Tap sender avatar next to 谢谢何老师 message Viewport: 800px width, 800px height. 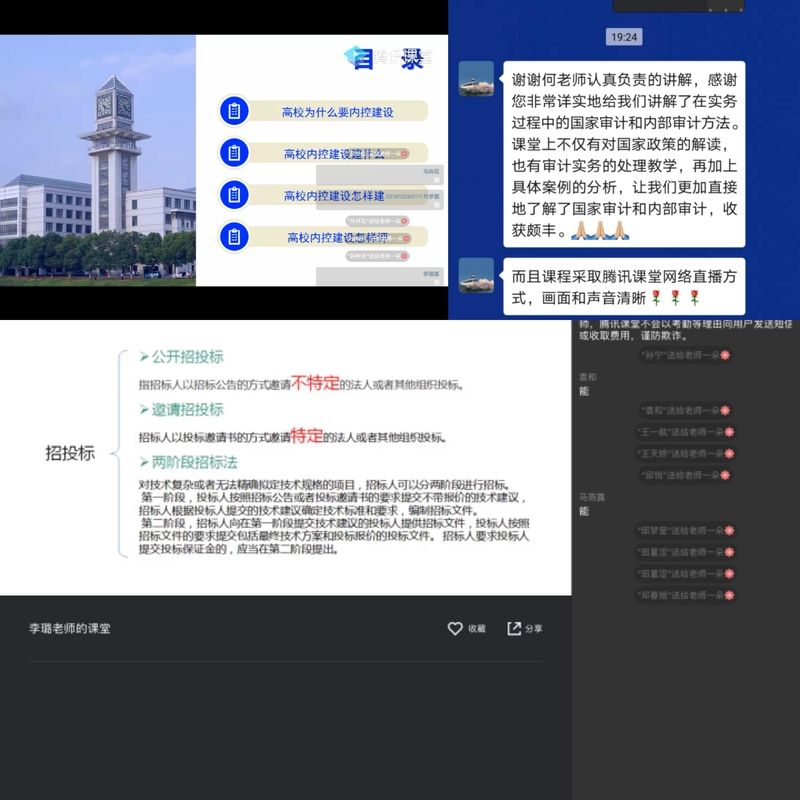476,78
